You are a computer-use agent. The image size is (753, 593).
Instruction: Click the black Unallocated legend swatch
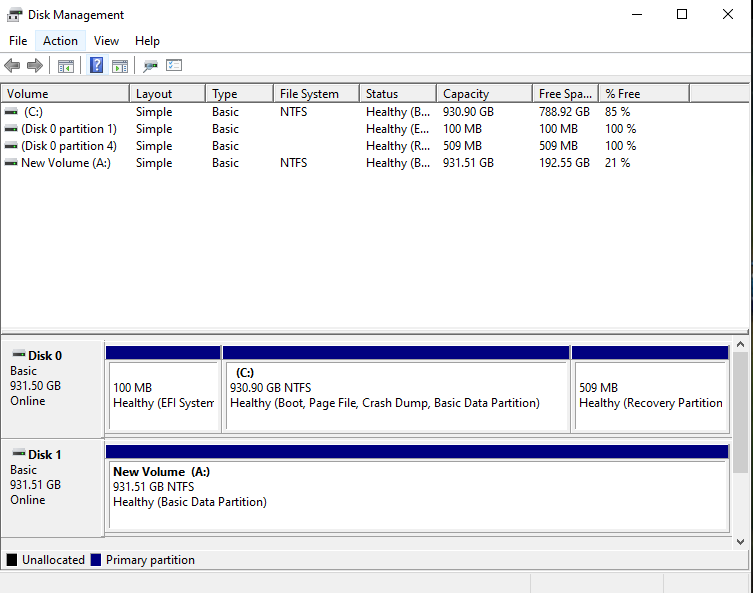[x=12, y=560]
